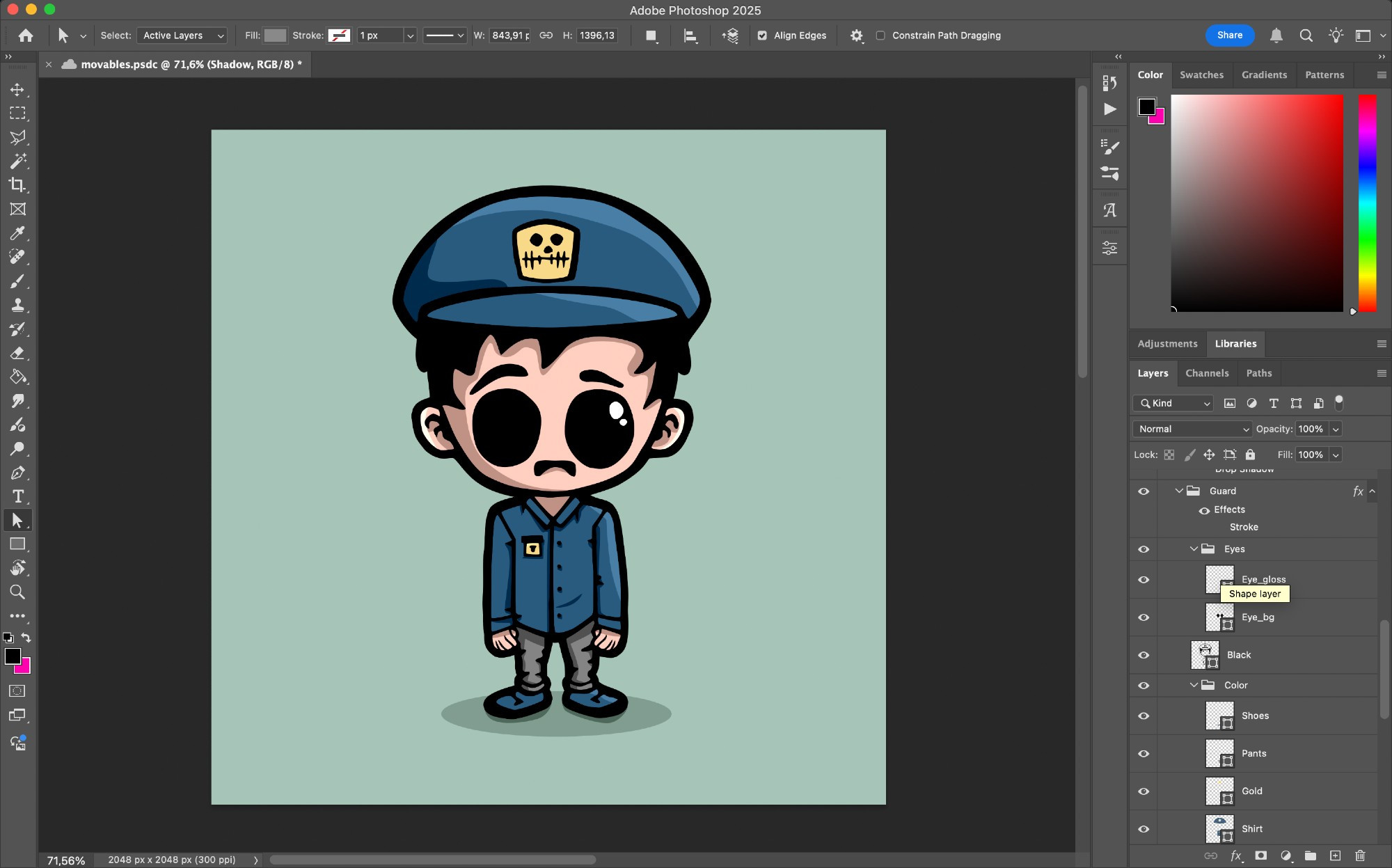Image resolution: width=1392 pixels, height=868 pixels.
Task: Click the Home icon in options bar
Action: tap(26, 35)
